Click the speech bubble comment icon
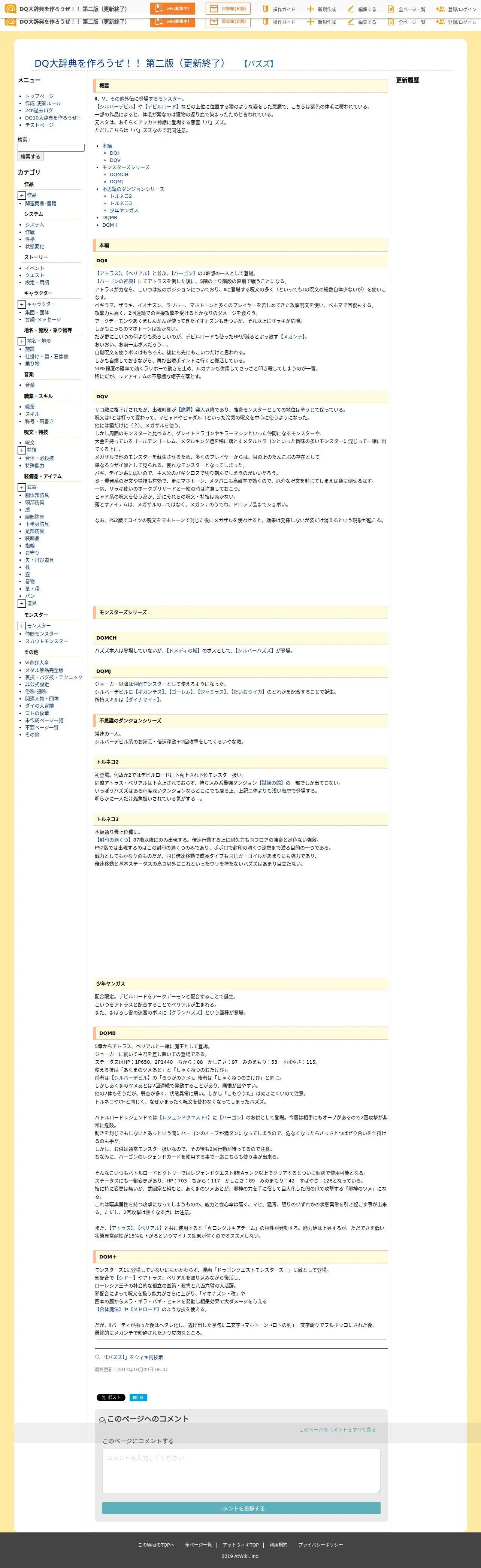Image resolution: width=481 pixels, height=1568 pixels. (x=102, y=1420)
